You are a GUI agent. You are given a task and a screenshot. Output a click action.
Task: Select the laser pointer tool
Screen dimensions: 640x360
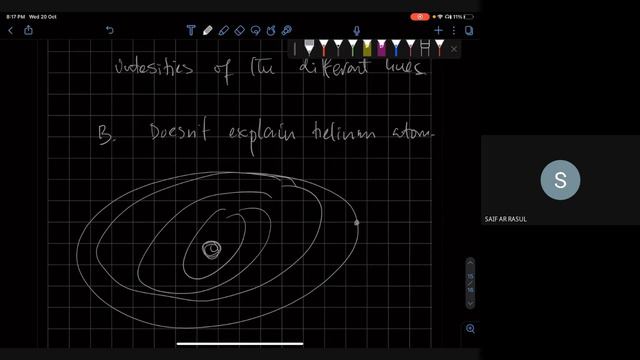pos(287,30)
